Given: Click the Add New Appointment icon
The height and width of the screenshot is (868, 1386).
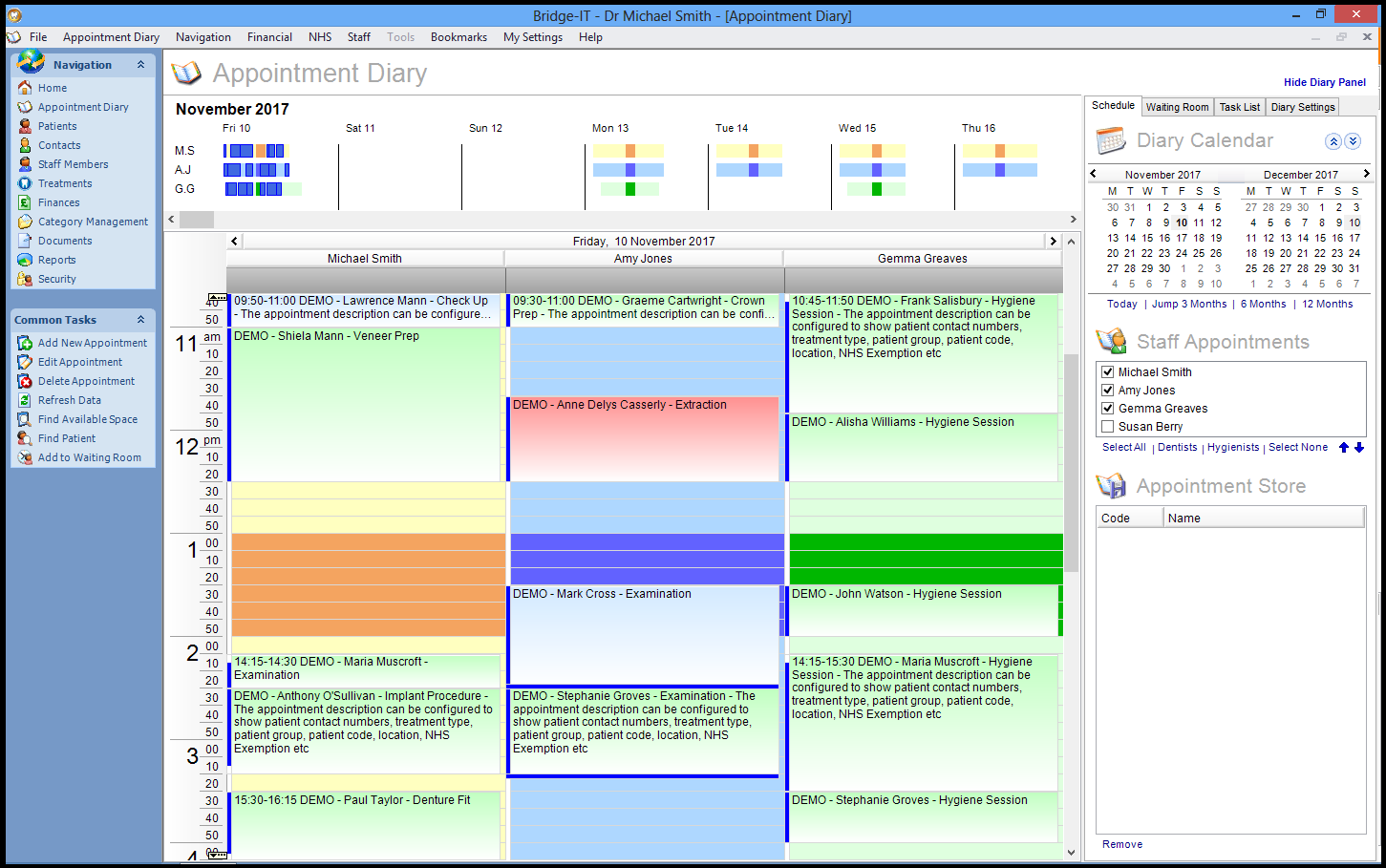Looking at the screenshot, I should [25, 343].
